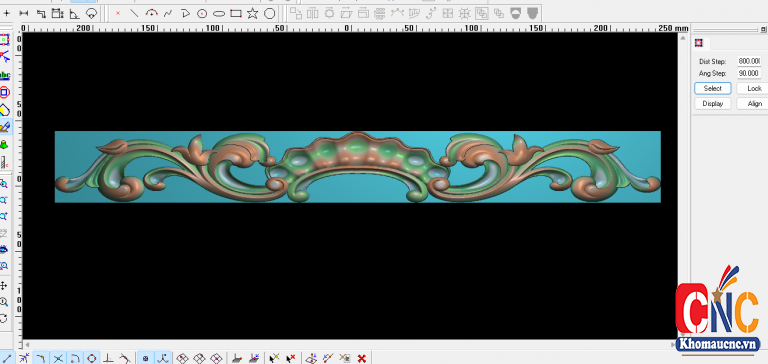
Task: Click the green bell-shaped sidebar tool
Action: pyautogui.click(x=4, y=145)
